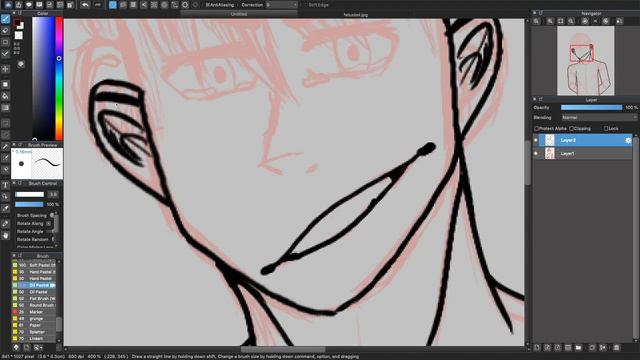Open the Blending mode dropdown
The width and height of the screenshot is (640, 360).
(599, 118)
